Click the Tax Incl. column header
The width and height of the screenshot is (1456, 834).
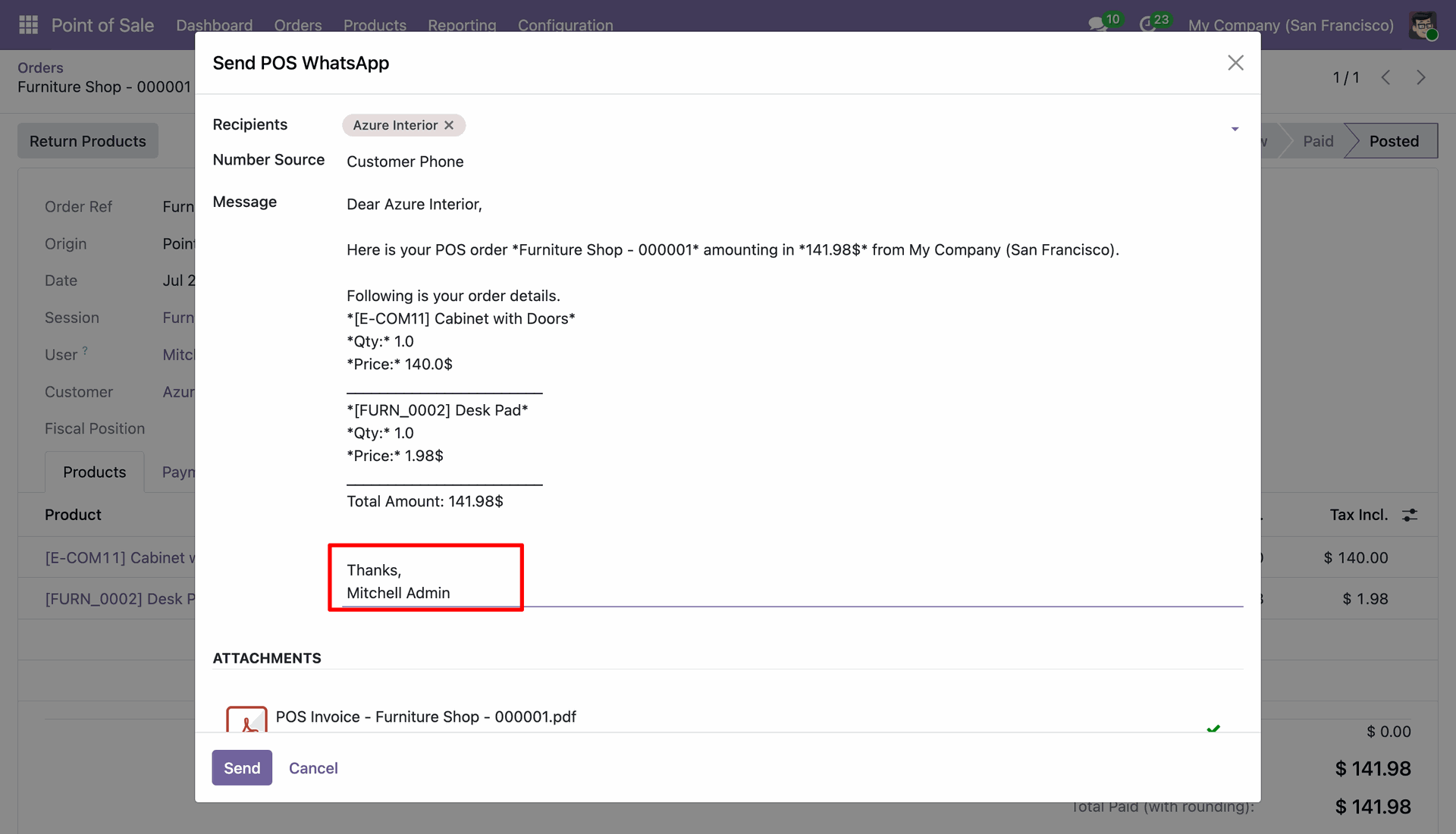click(1359, 515)
